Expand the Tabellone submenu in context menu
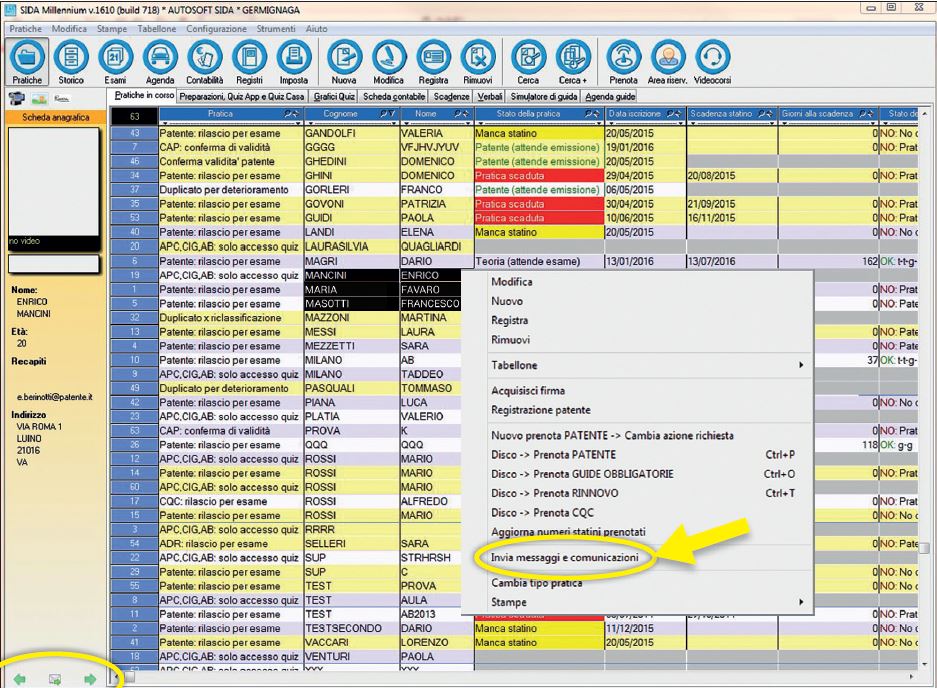This screenshot has height=688, width=937. (645, 365)
